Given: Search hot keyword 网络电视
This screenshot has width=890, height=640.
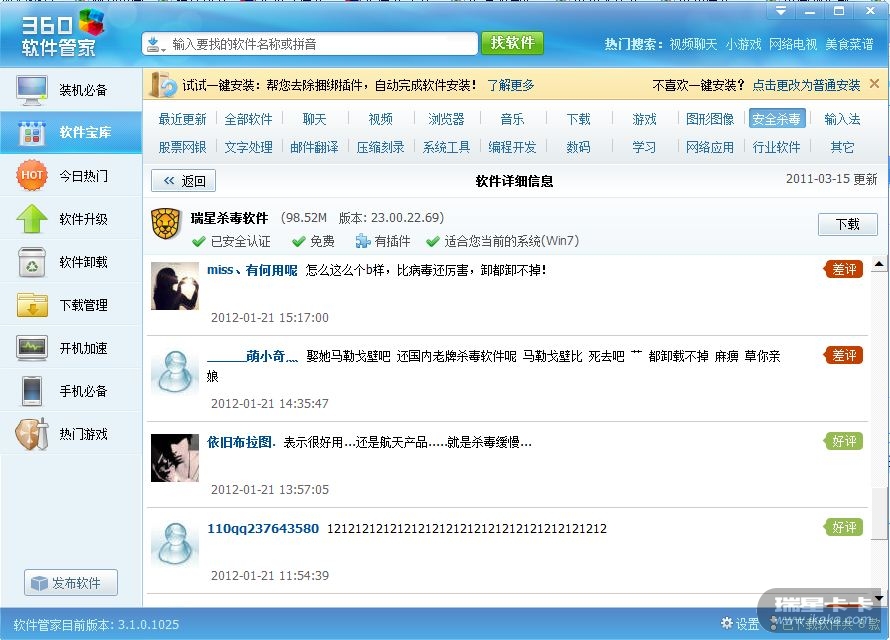Looking at the screenshot, I should pos(793,44).
